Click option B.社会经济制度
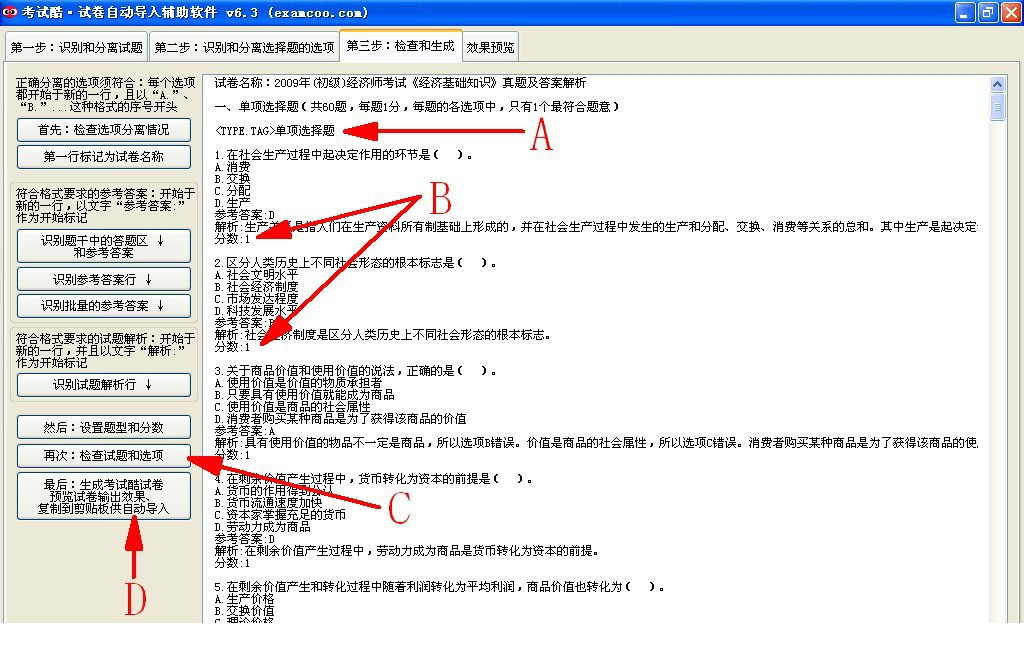The width and height of the screenshot is (1024, 647). [x=257, y=287]
